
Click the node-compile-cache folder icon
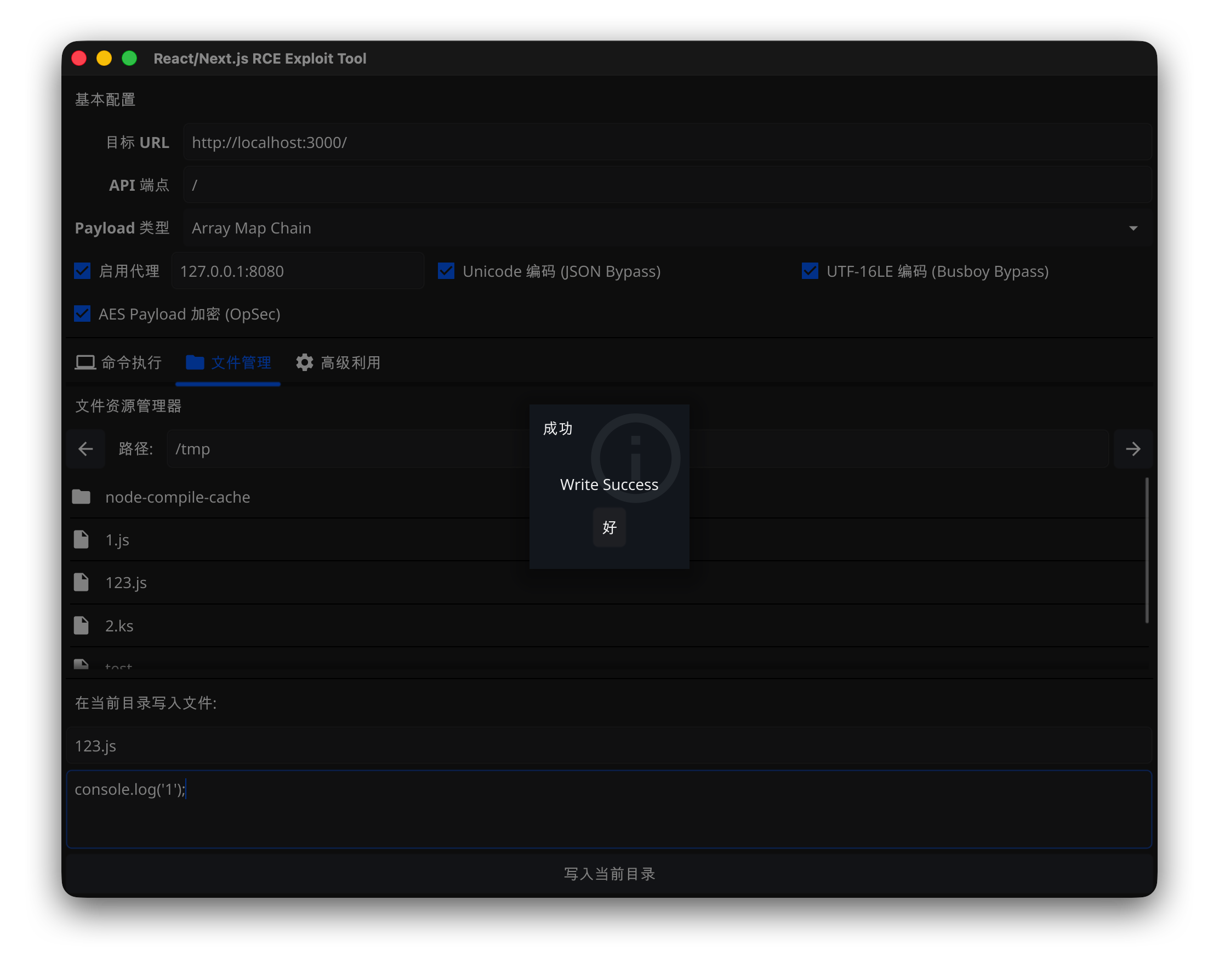(82, 497)
